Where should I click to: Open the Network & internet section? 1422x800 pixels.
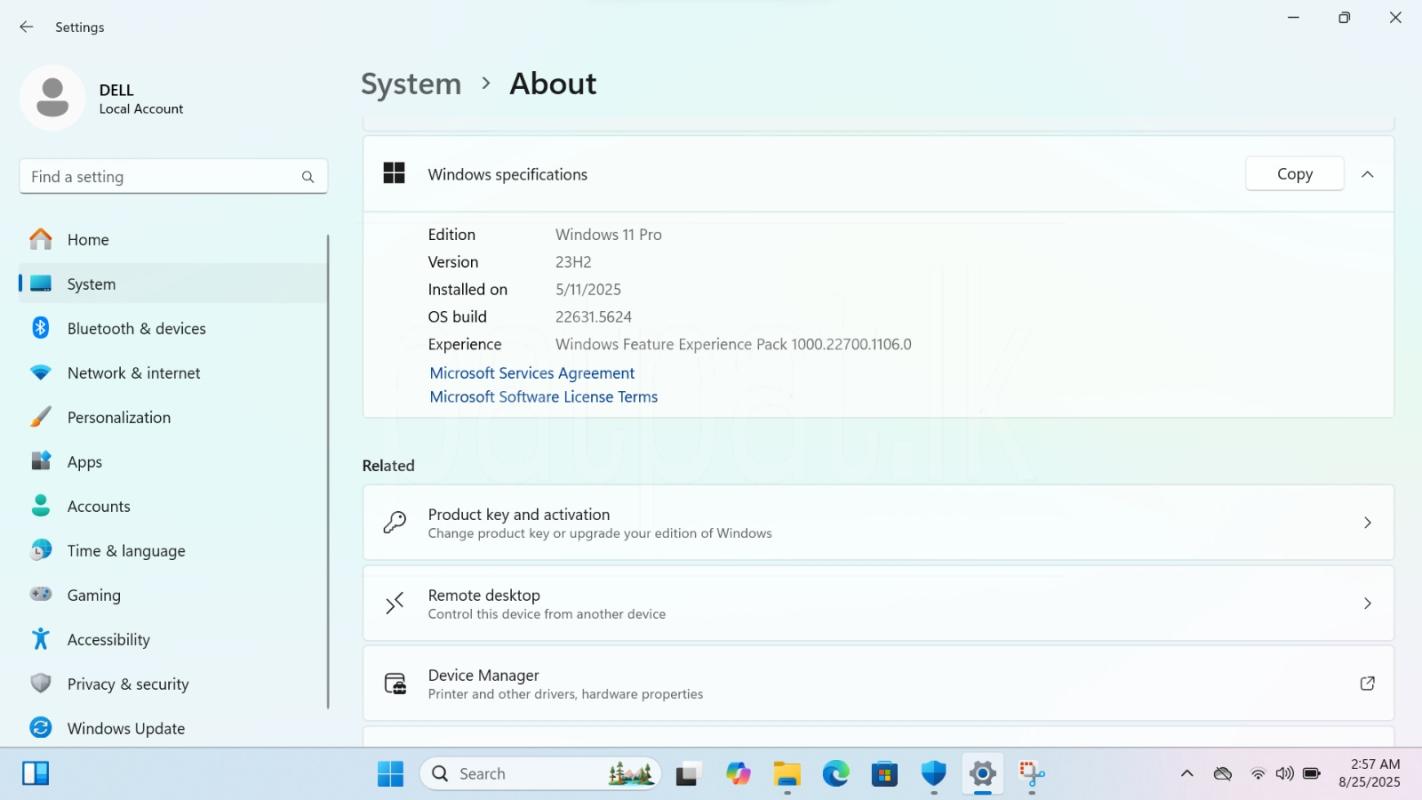click(133, 373)
